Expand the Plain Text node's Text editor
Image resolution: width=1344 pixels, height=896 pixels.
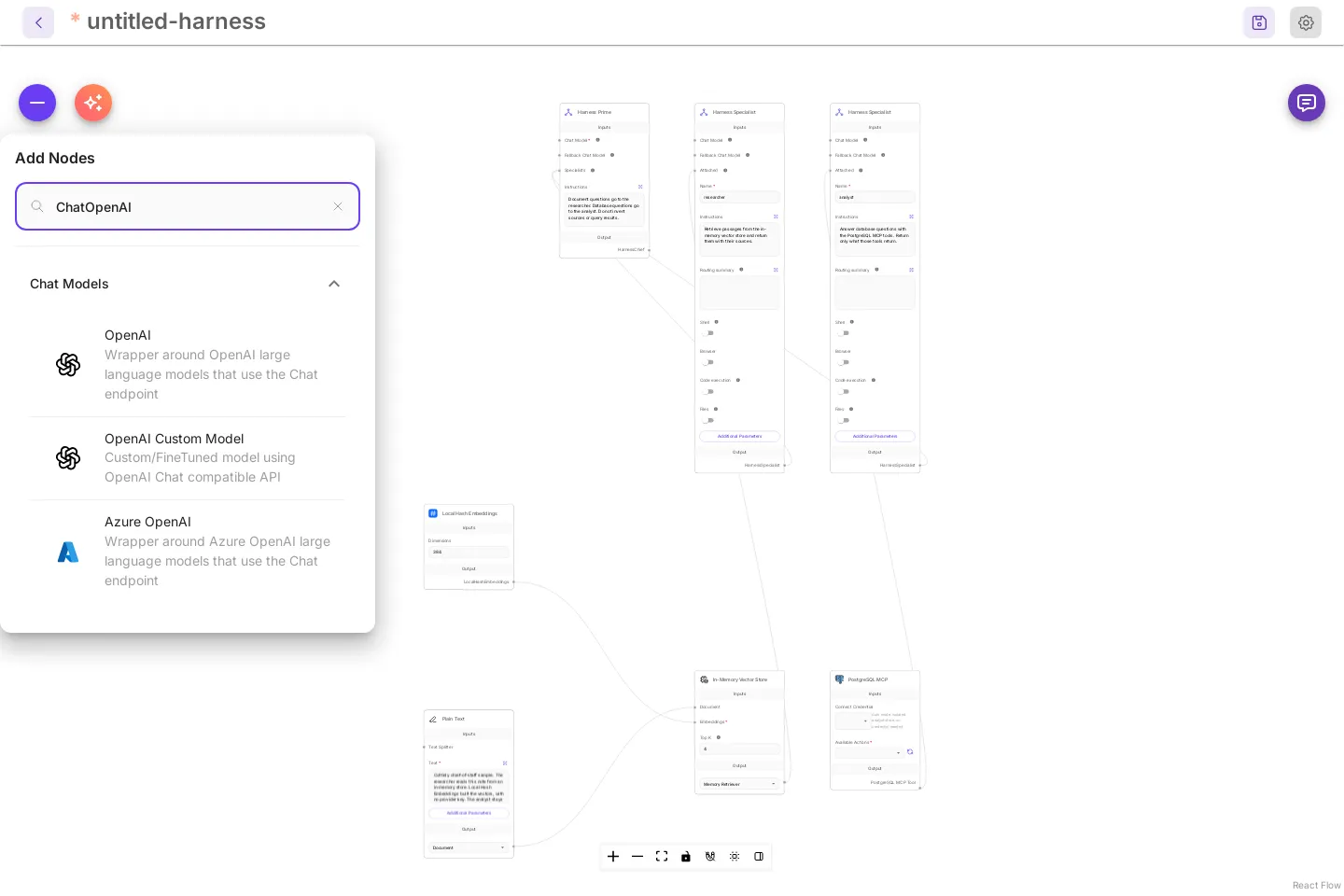tap(505, 763)
